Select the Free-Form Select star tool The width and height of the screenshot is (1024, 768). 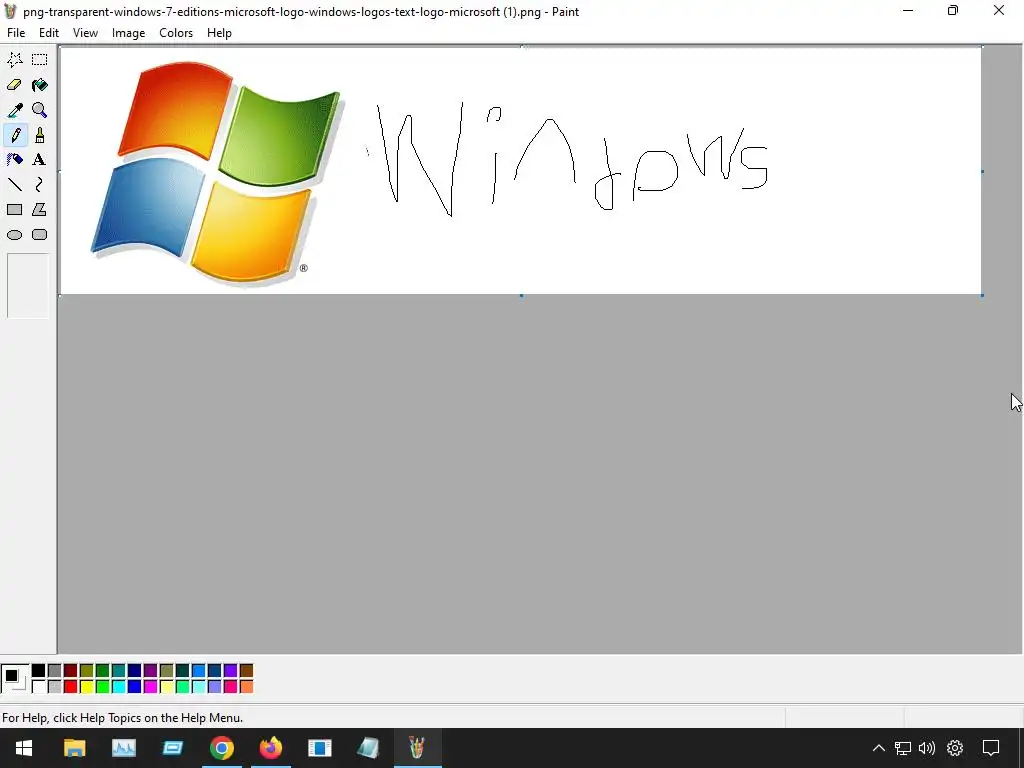[x=14, y=60]
